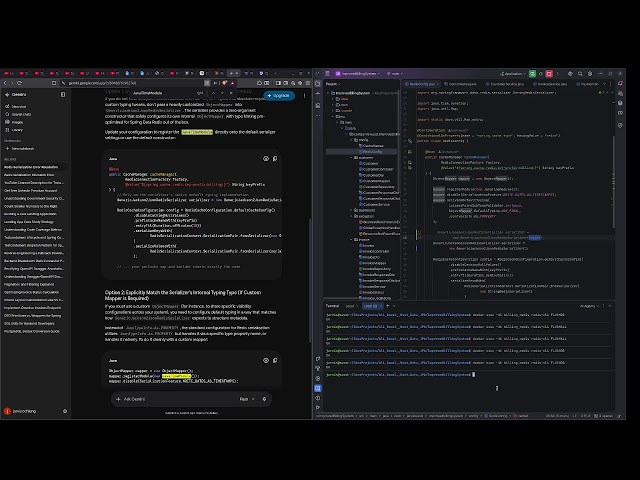Open recent chat 'Understanding Code Coverage Metrics'
This screenshot has width=640, height=480.
click(33, 230)
